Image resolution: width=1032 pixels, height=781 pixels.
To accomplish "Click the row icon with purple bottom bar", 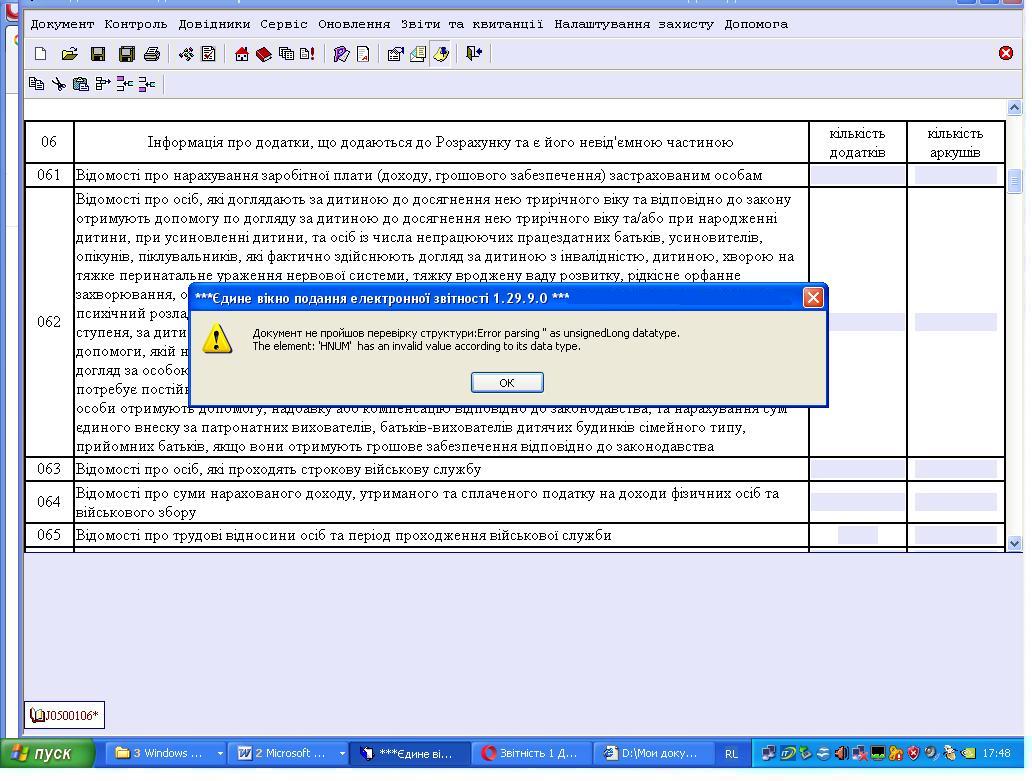I will [147, 84].
